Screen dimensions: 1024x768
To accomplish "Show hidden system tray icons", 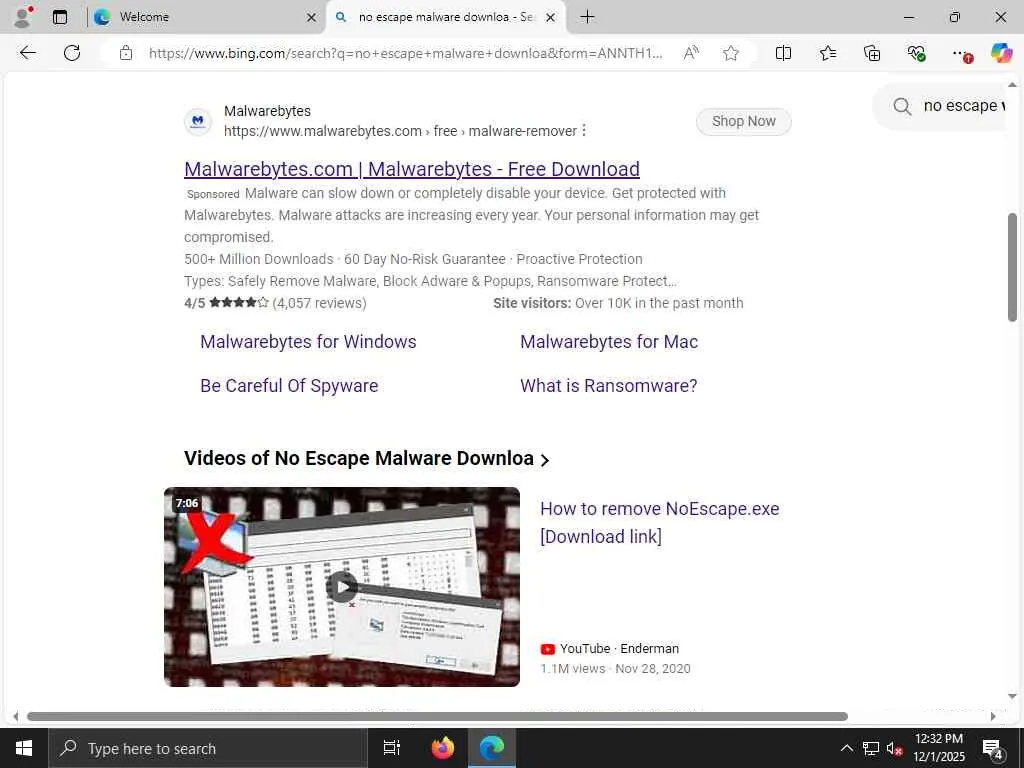I will [x=846, y=748].
